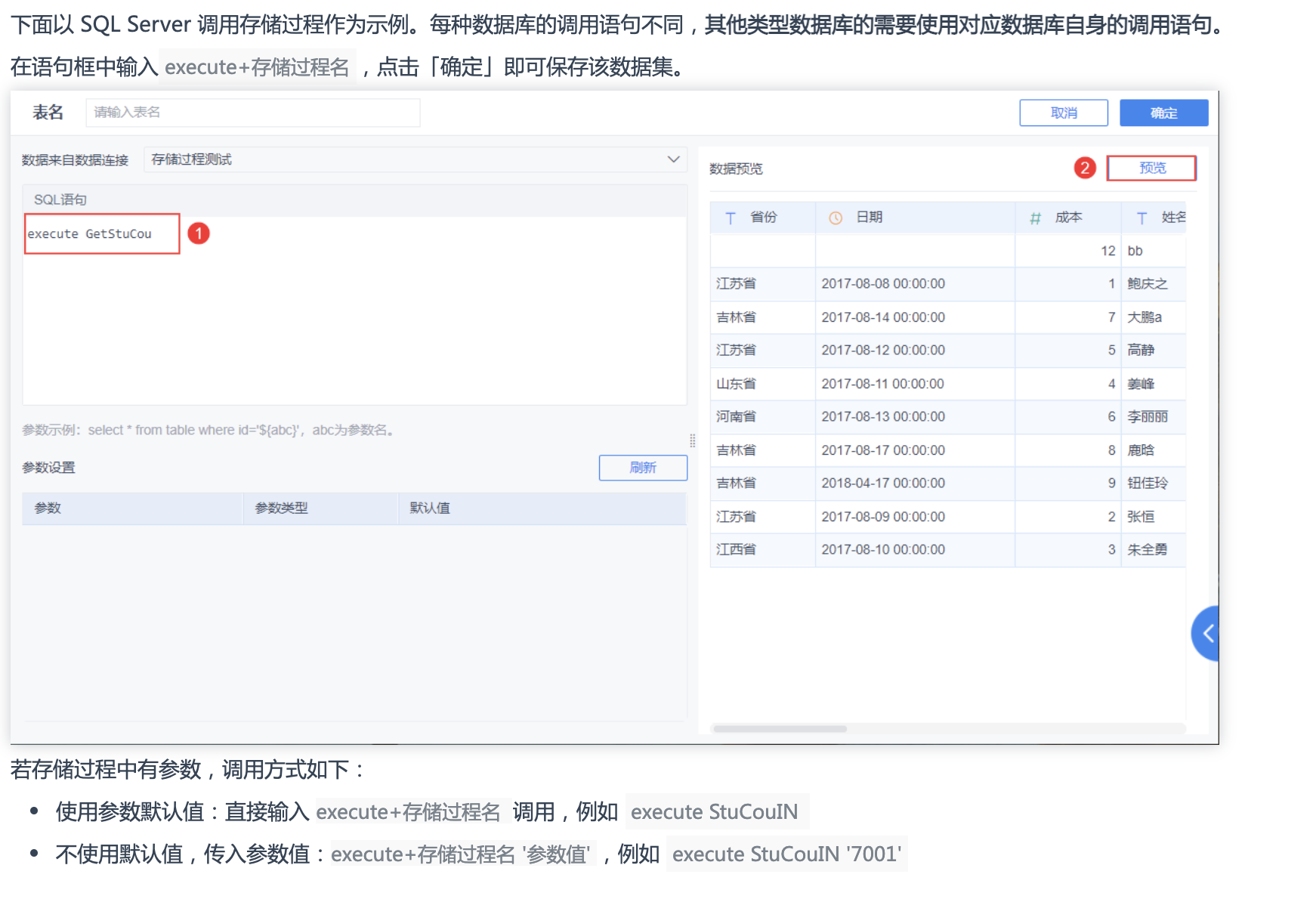Click the 参数类型 column header

tap(321, 508)
